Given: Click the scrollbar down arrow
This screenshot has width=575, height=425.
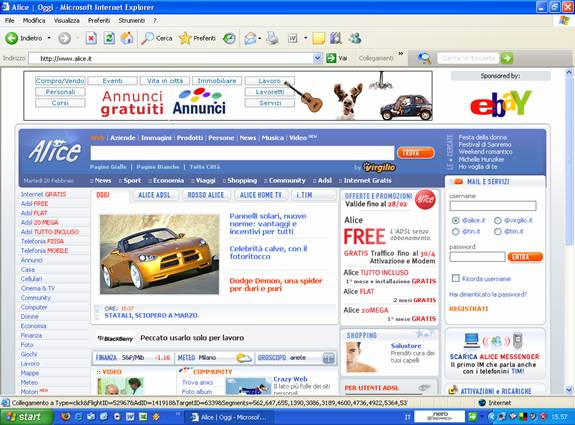Looking at the screenshot, I should (569, 389).
